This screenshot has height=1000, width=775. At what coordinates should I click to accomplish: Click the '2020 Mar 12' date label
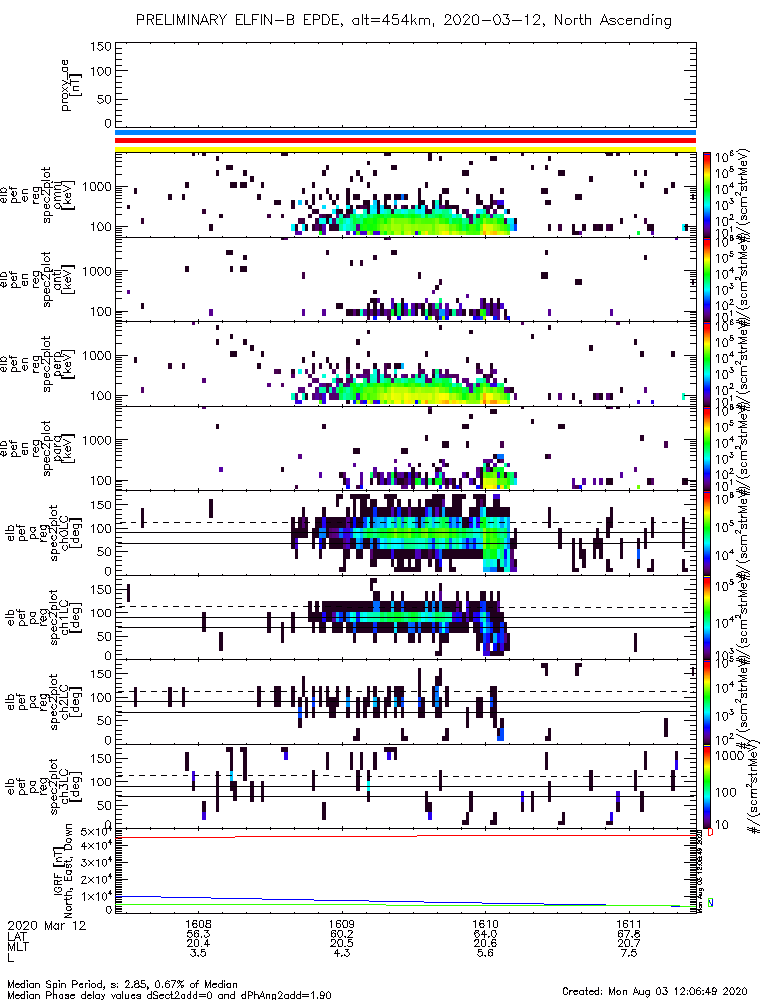coord(47,925)
